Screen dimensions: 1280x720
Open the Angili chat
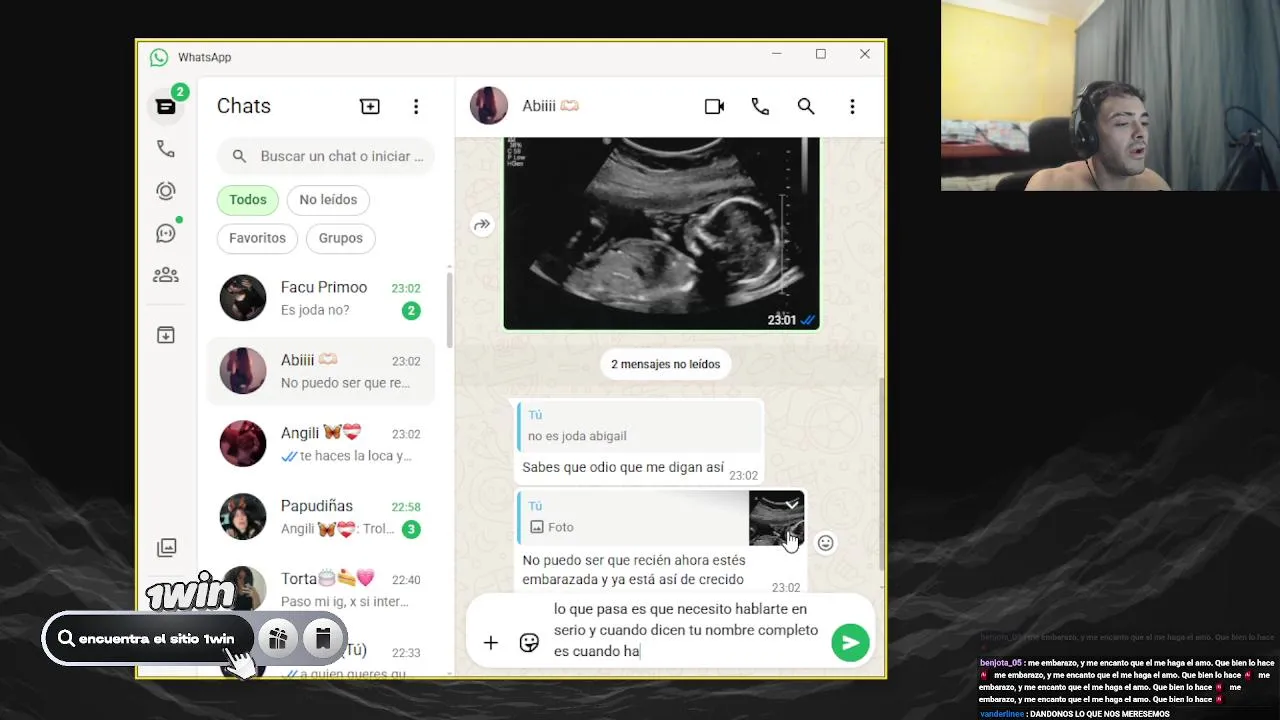point(322,444)
